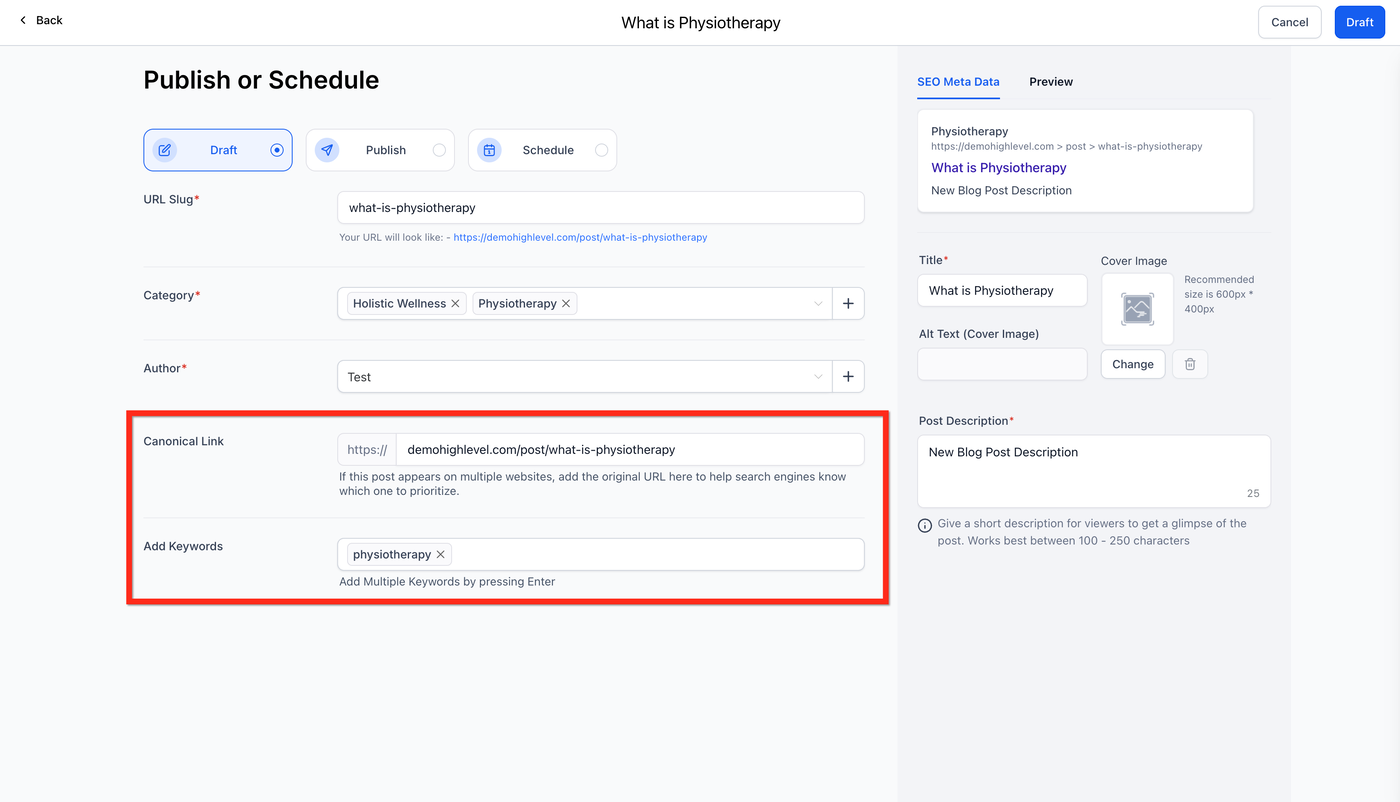Remove the Physiotherapy category tag

click(x=566, y=304)
